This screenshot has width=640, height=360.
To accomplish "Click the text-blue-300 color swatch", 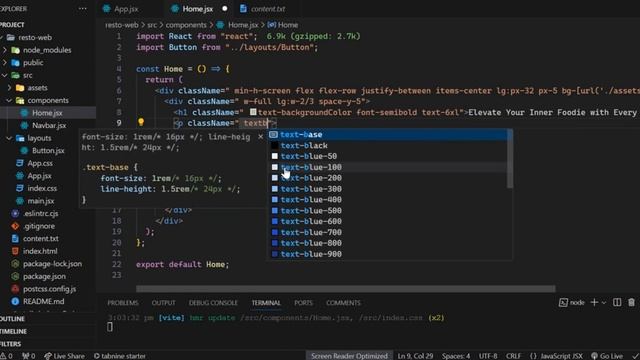I will (275, 189).
